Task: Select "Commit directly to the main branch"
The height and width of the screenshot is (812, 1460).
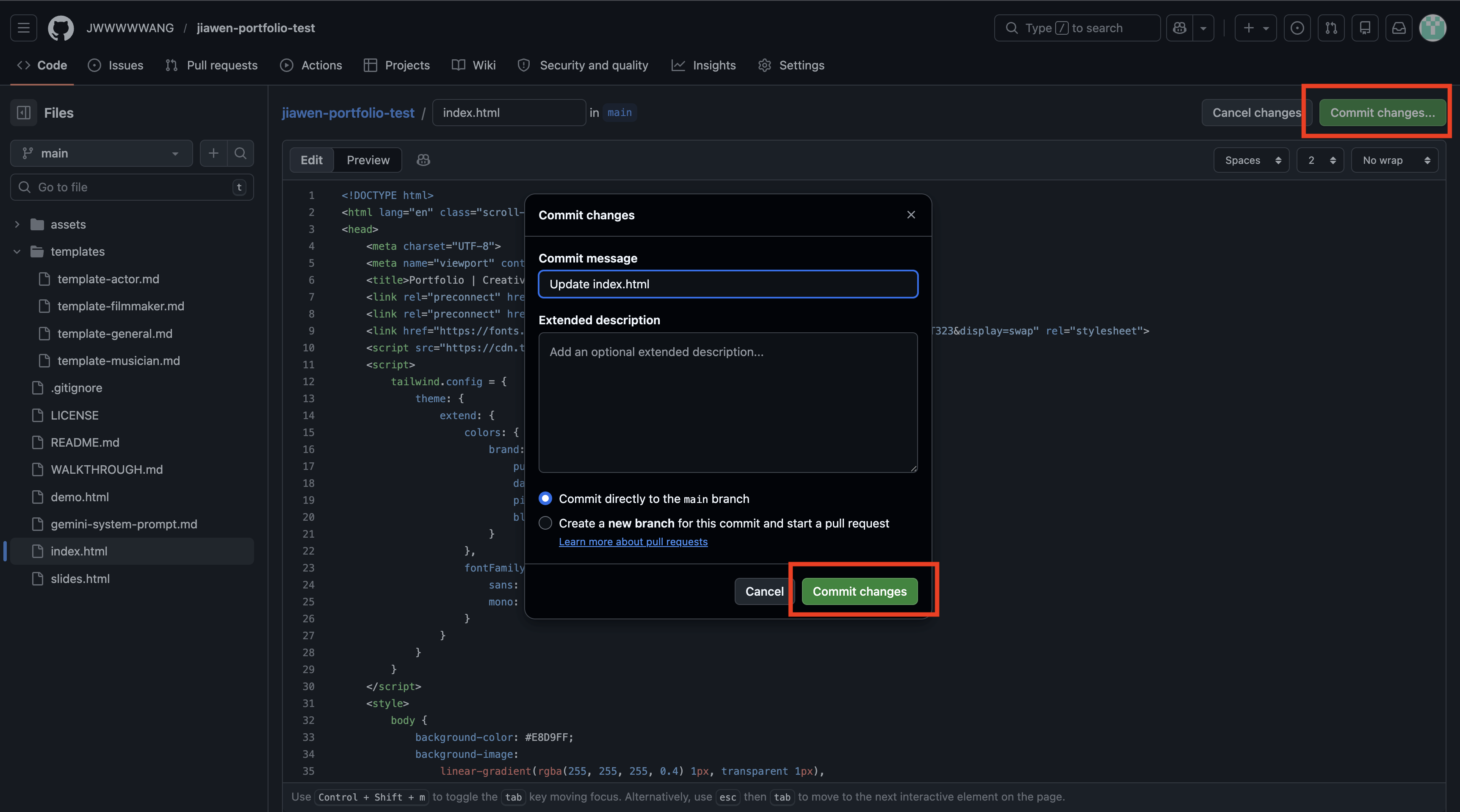Action: click(545, 498)
